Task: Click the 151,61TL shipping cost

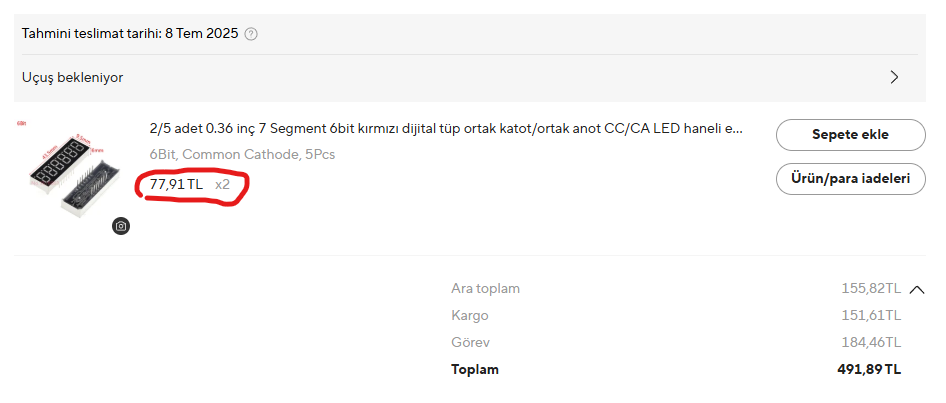Action: [x=870, y=315]
